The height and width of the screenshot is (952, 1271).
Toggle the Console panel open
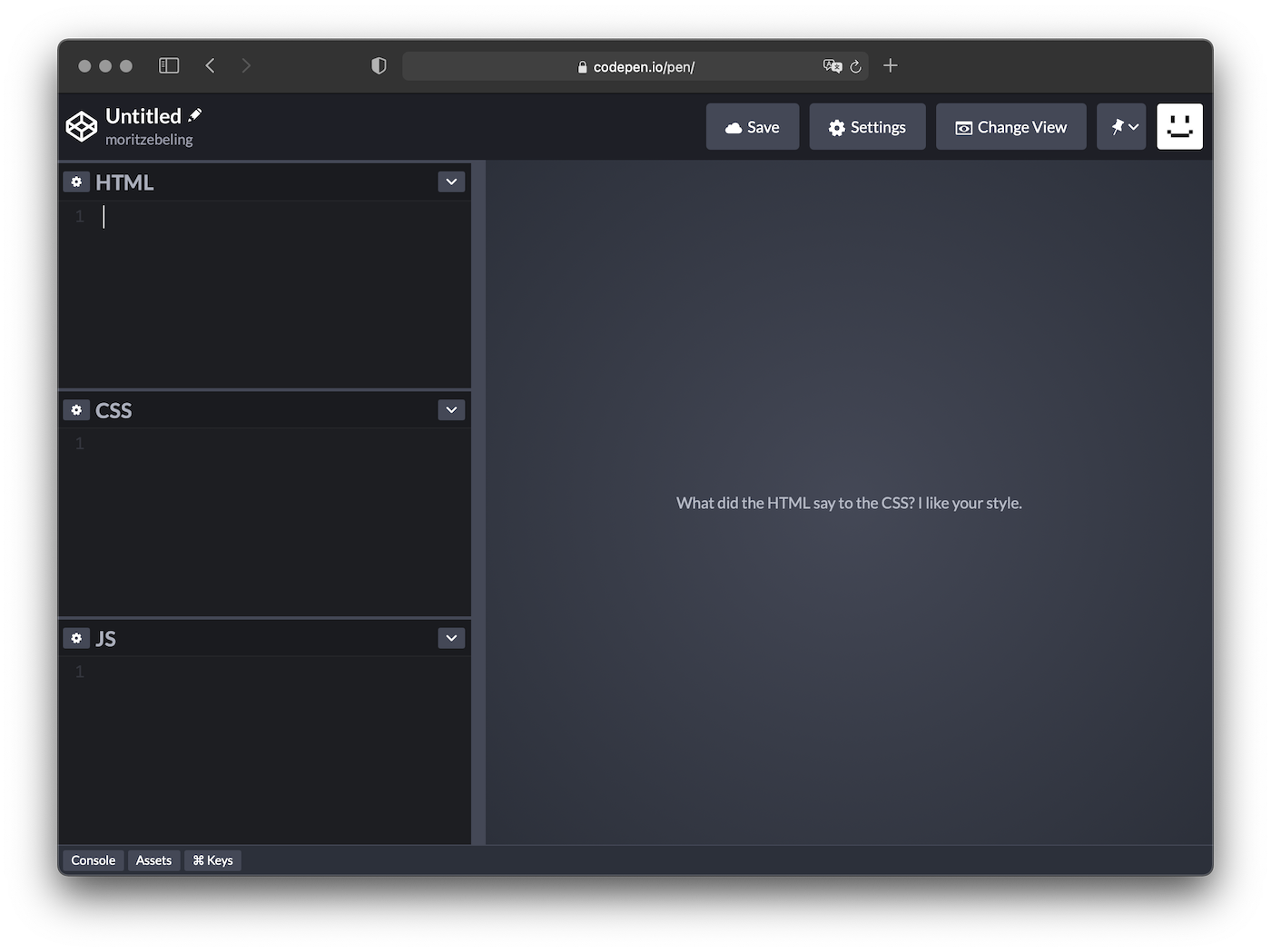coord(93,859)
